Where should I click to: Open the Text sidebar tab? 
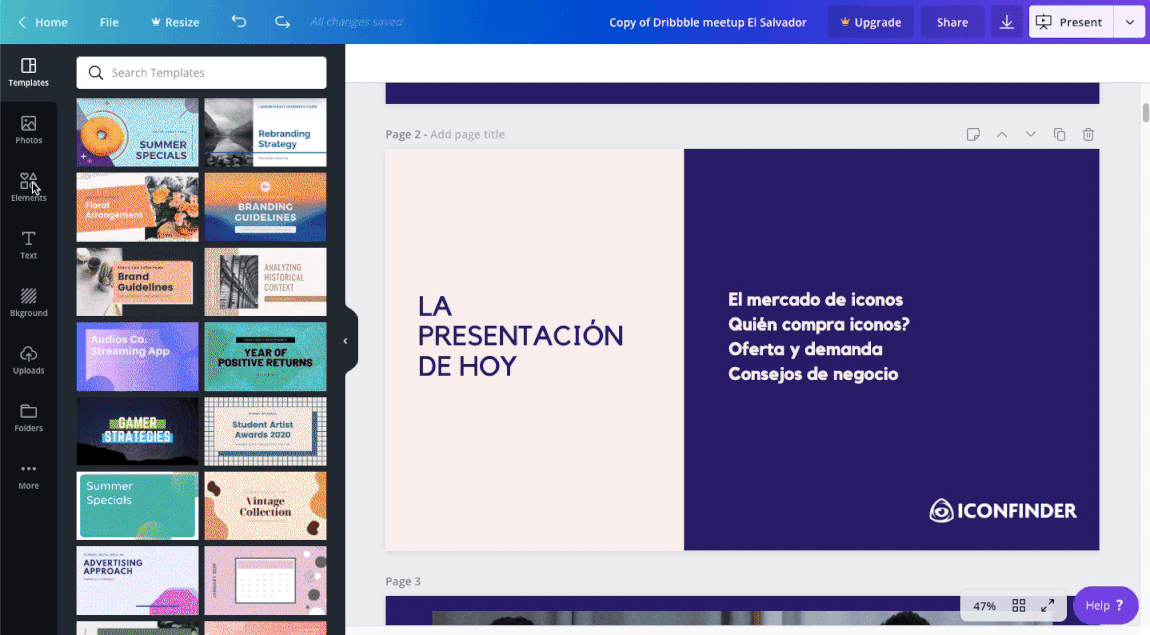click(x=29, y=245)
